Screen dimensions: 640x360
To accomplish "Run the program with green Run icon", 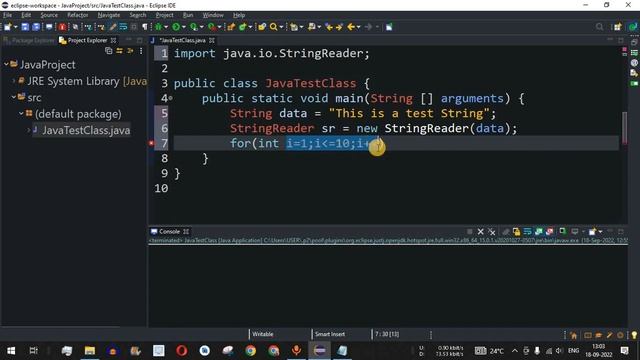I will (176, 27).
